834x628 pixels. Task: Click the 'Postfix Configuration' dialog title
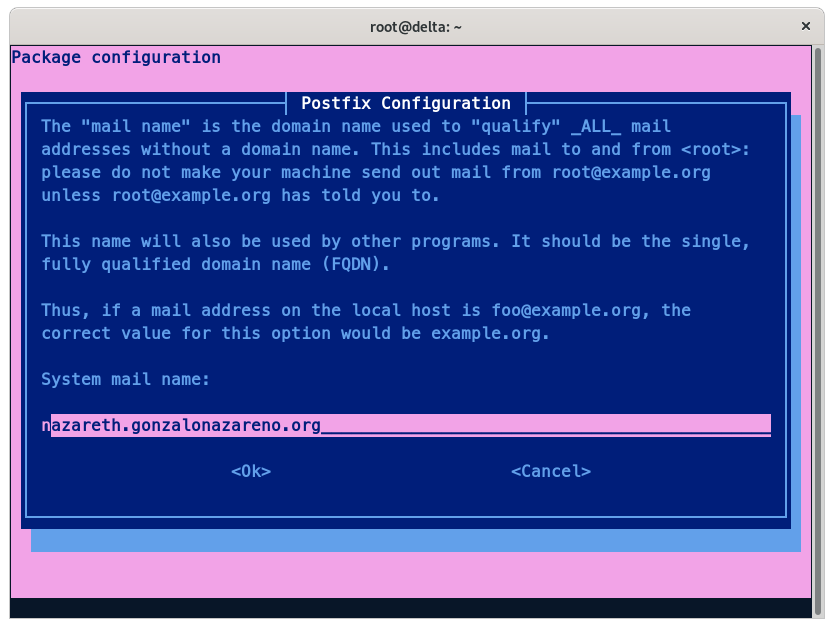pyautogui.click(x=405, y=103)
